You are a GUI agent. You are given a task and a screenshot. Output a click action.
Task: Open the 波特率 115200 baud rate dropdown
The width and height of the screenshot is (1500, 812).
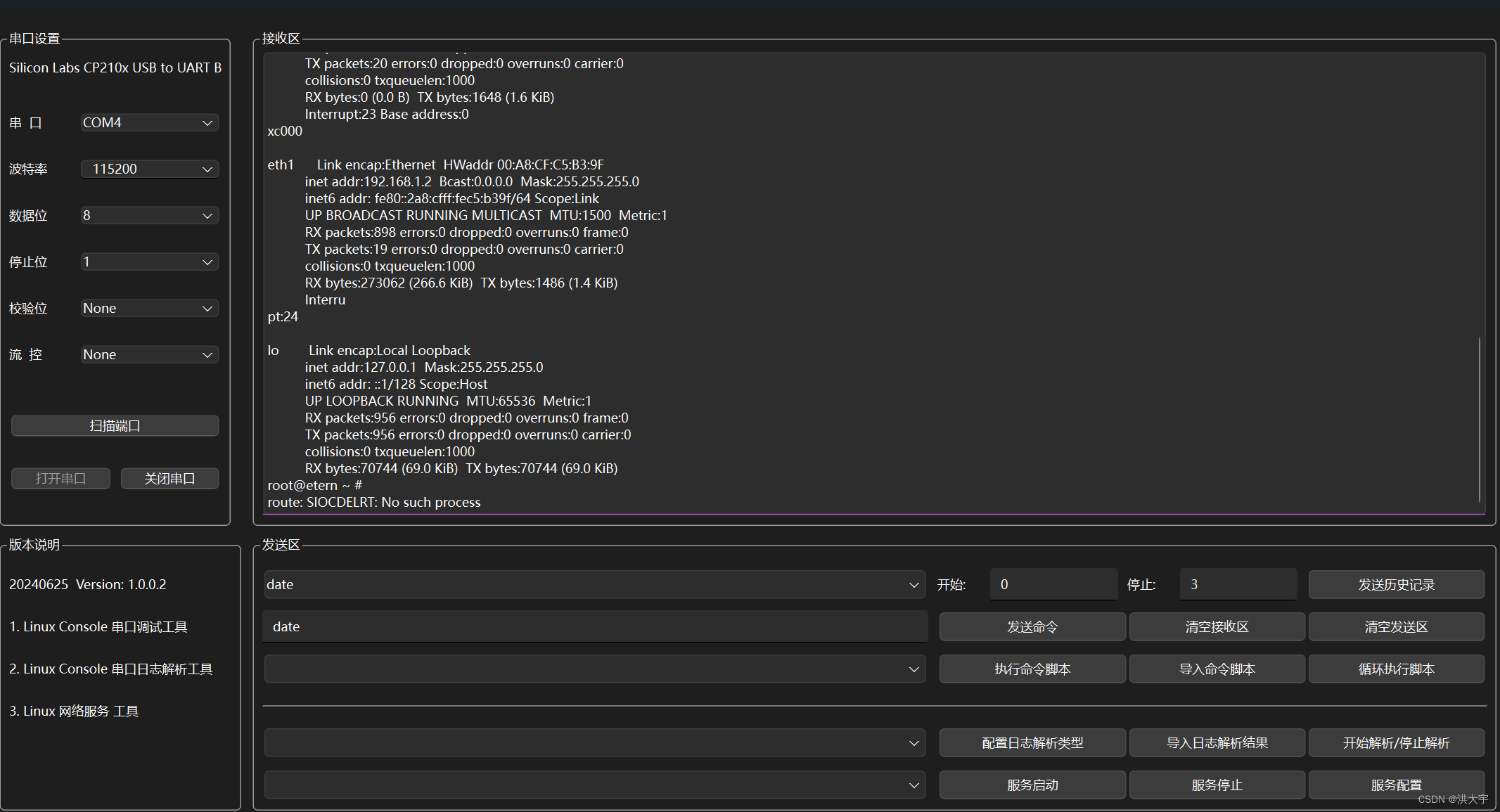(150, 169)
